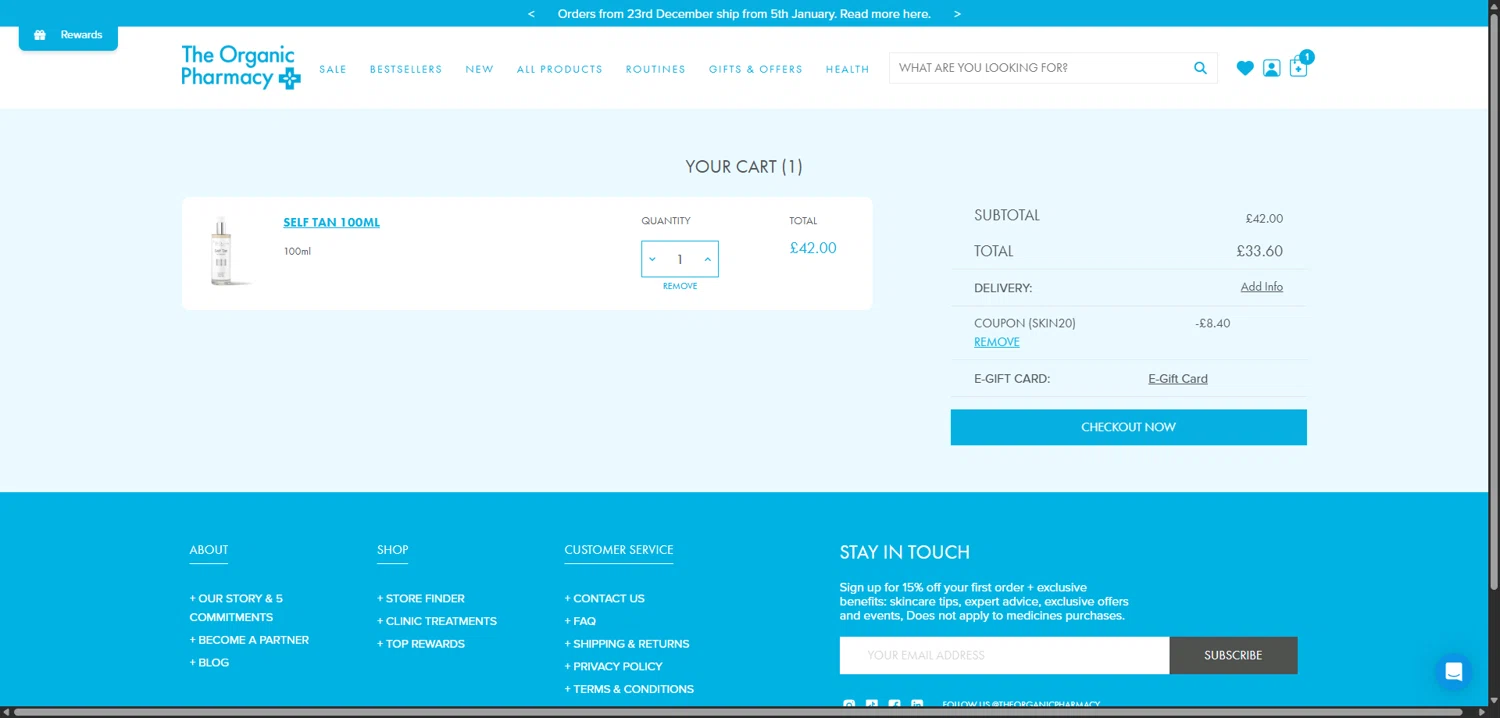Open the NEW menu item
This screenshot has height=718, width=1500.
pos(480,69)
